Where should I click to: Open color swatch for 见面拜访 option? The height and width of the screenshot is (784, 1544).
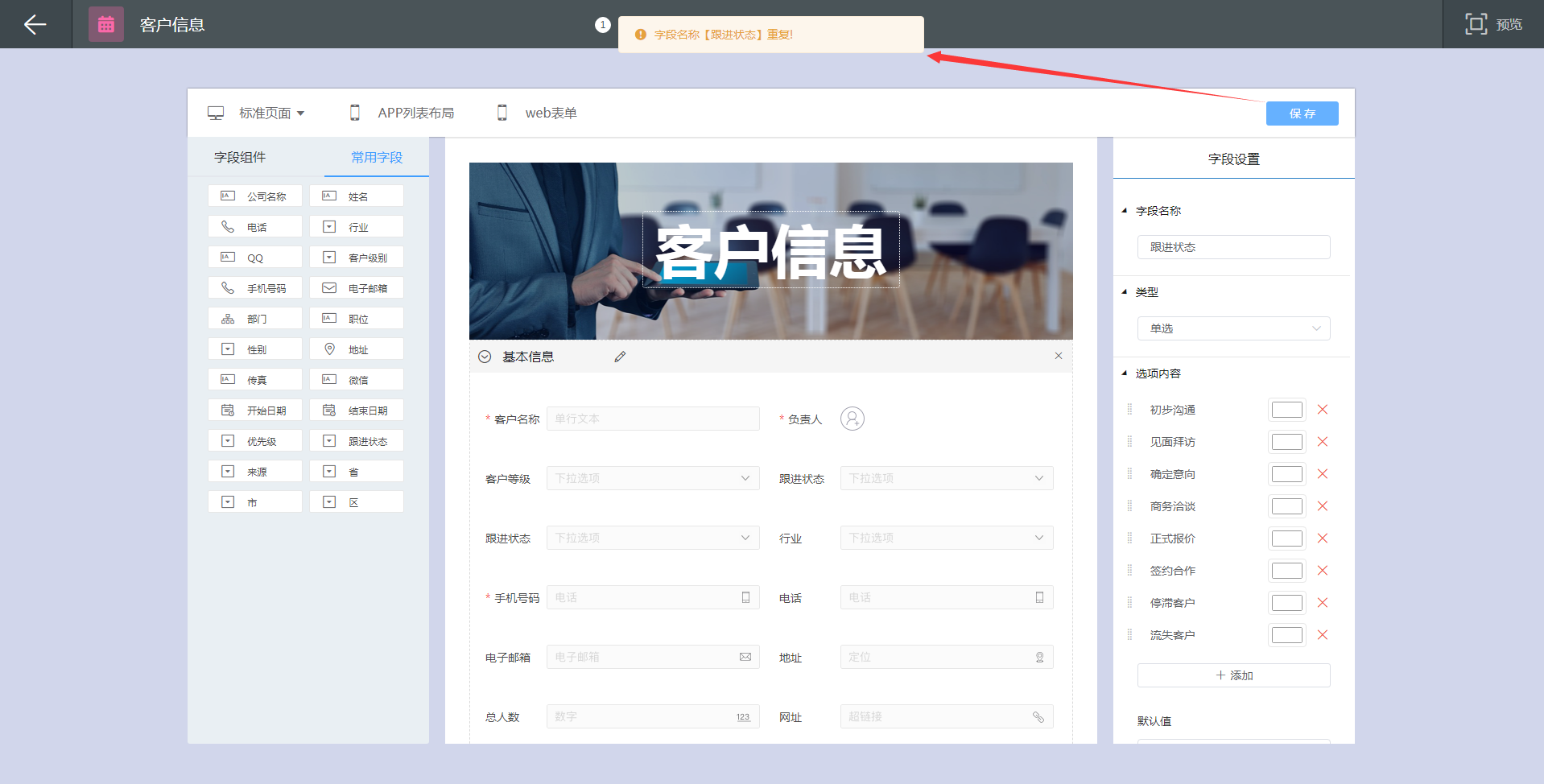pos(1286,442)
